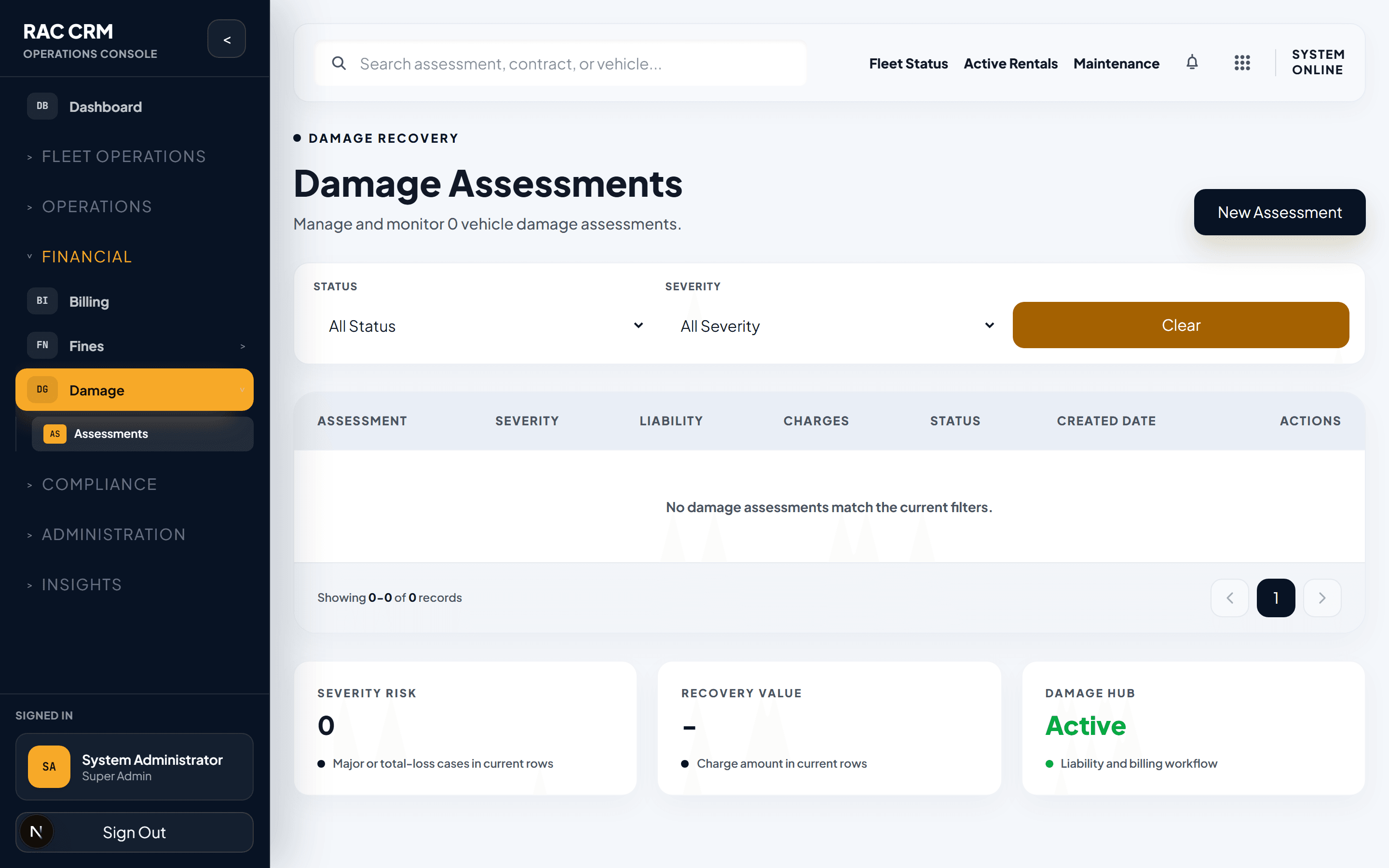Expand the Fines submenu chevron
Viewport: 1389px width, 868px height.
242,346
